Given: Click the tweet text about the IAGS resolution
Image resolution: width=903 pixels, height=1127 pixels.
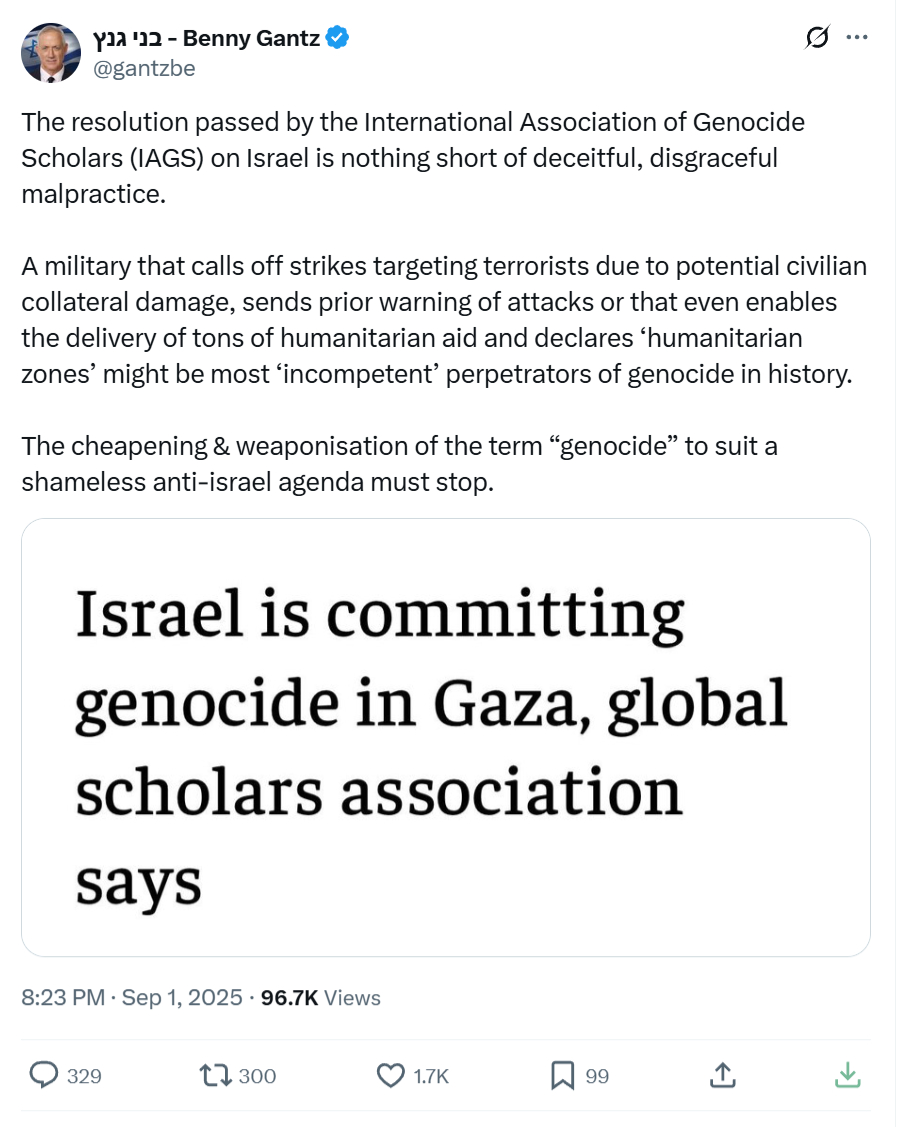Looking at the screenshot, I should (x=412, y=157).
